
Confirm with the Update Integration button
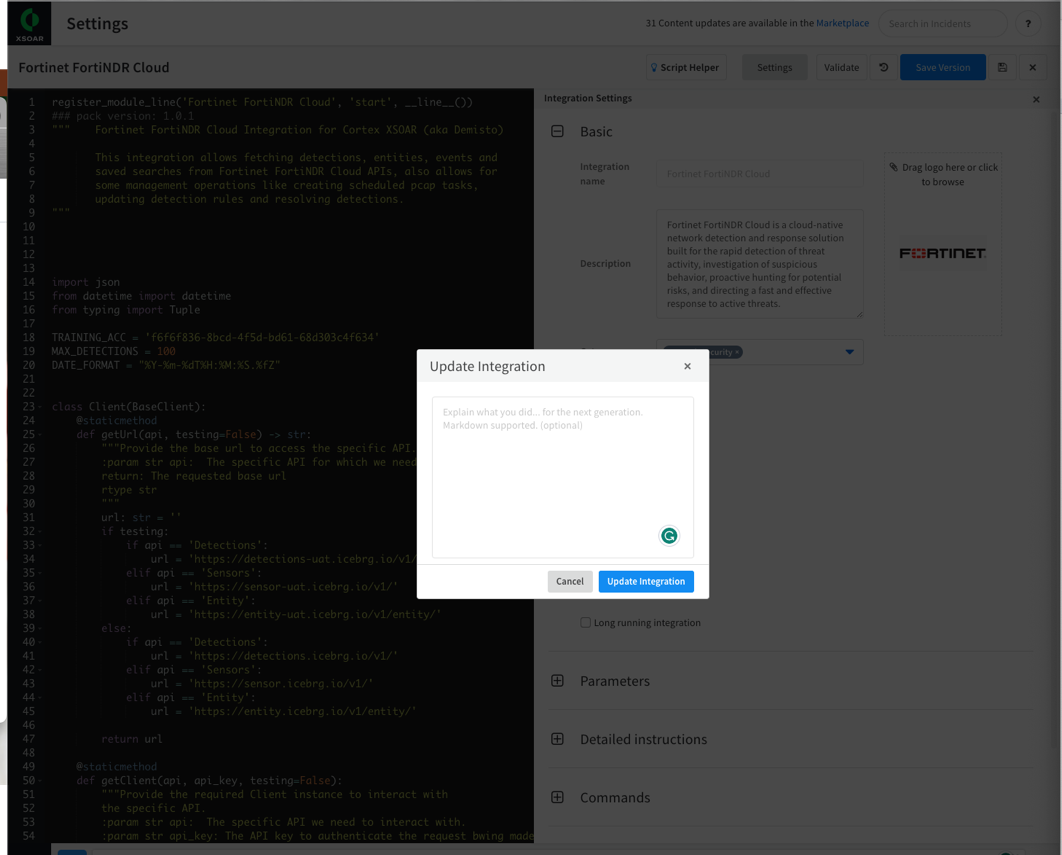pyautogui.click(x=646, y=581)
